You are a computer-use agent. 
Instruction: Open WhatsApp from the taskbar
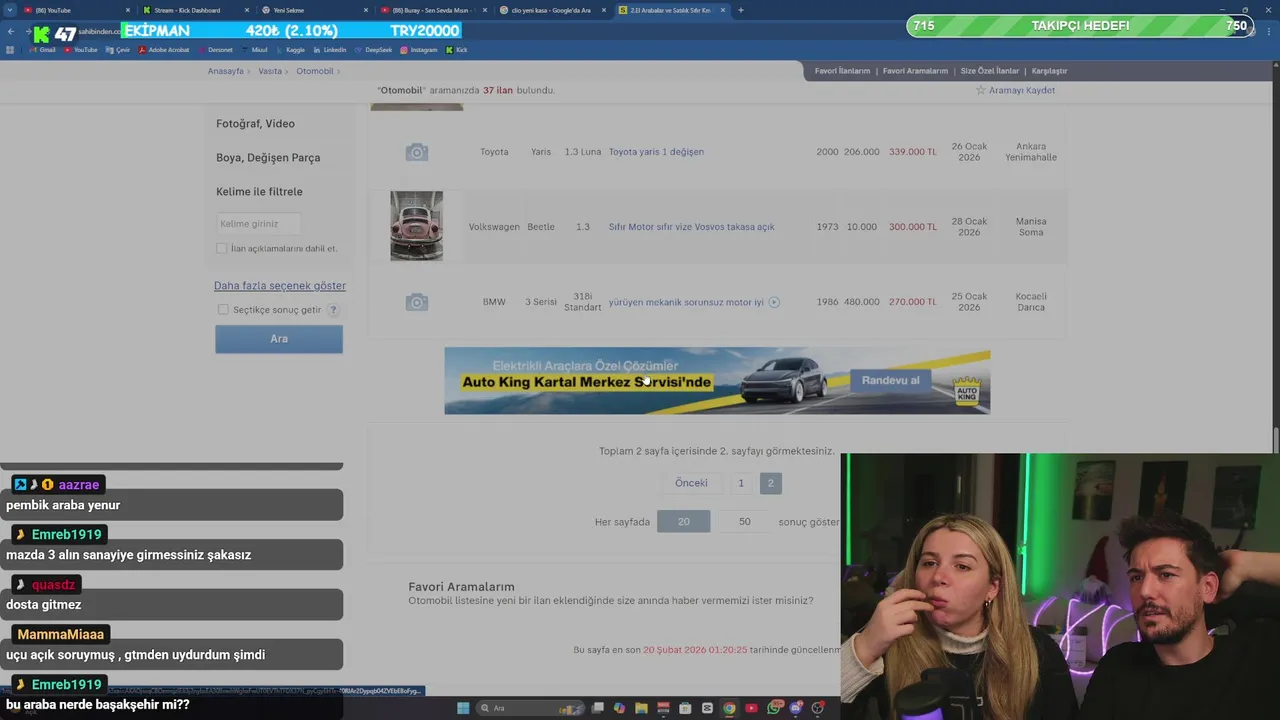coord(774,708)
